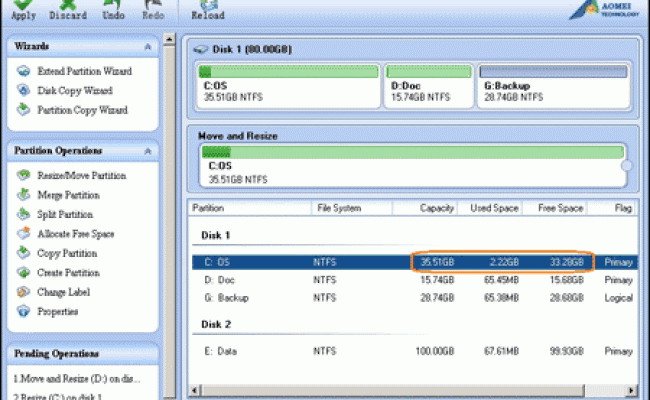Choose the Merge Partition icon

coord(24,195)
